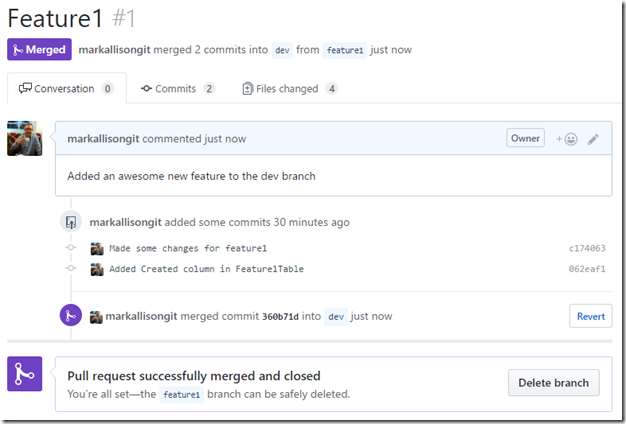Click the large purple merge icon at bottom
This screenshot has width=626, height=424.
coord(24,374)
